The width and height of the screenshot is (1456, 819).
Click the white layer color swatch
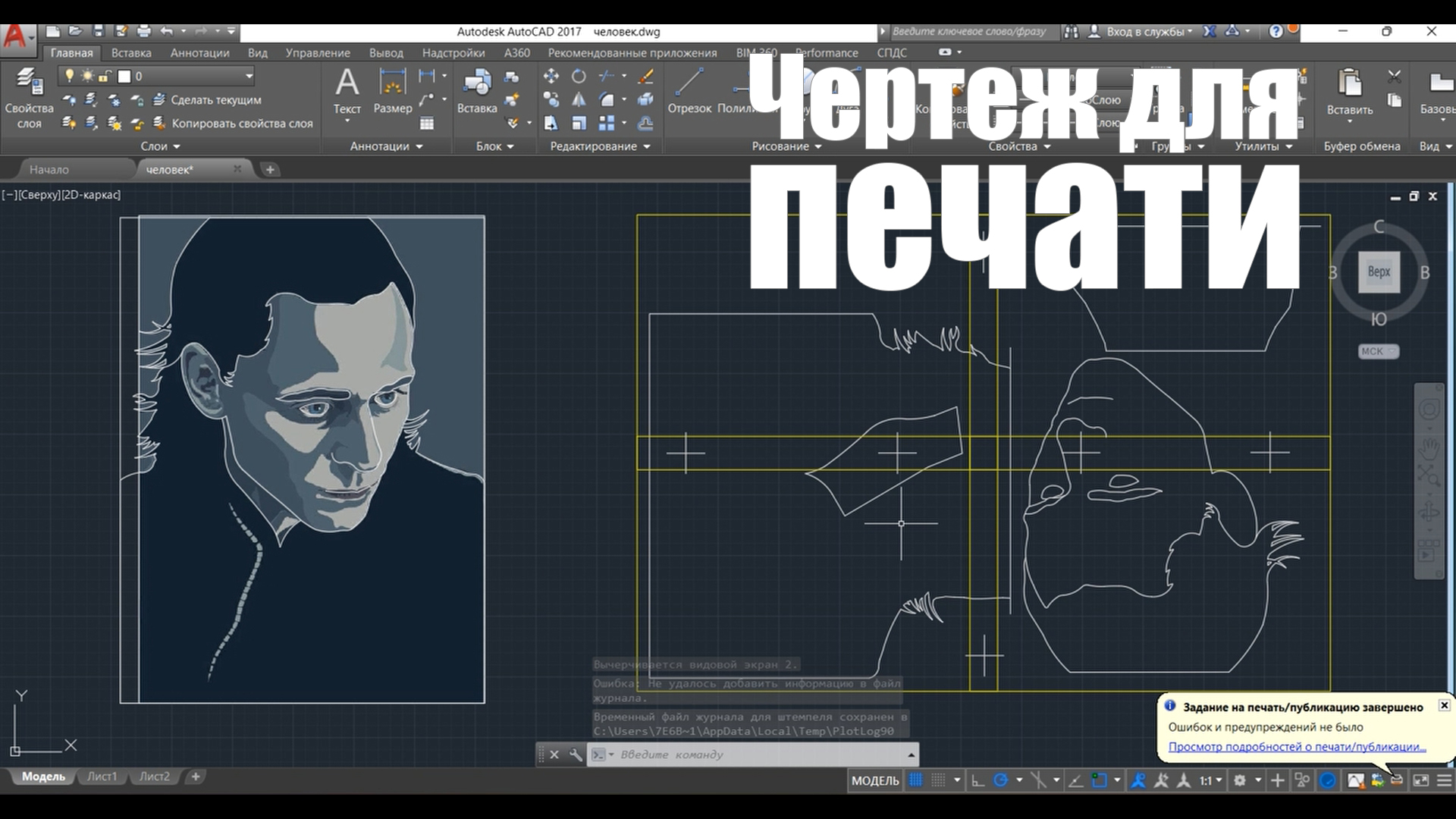pyautogui.click(x=125, y=76)
